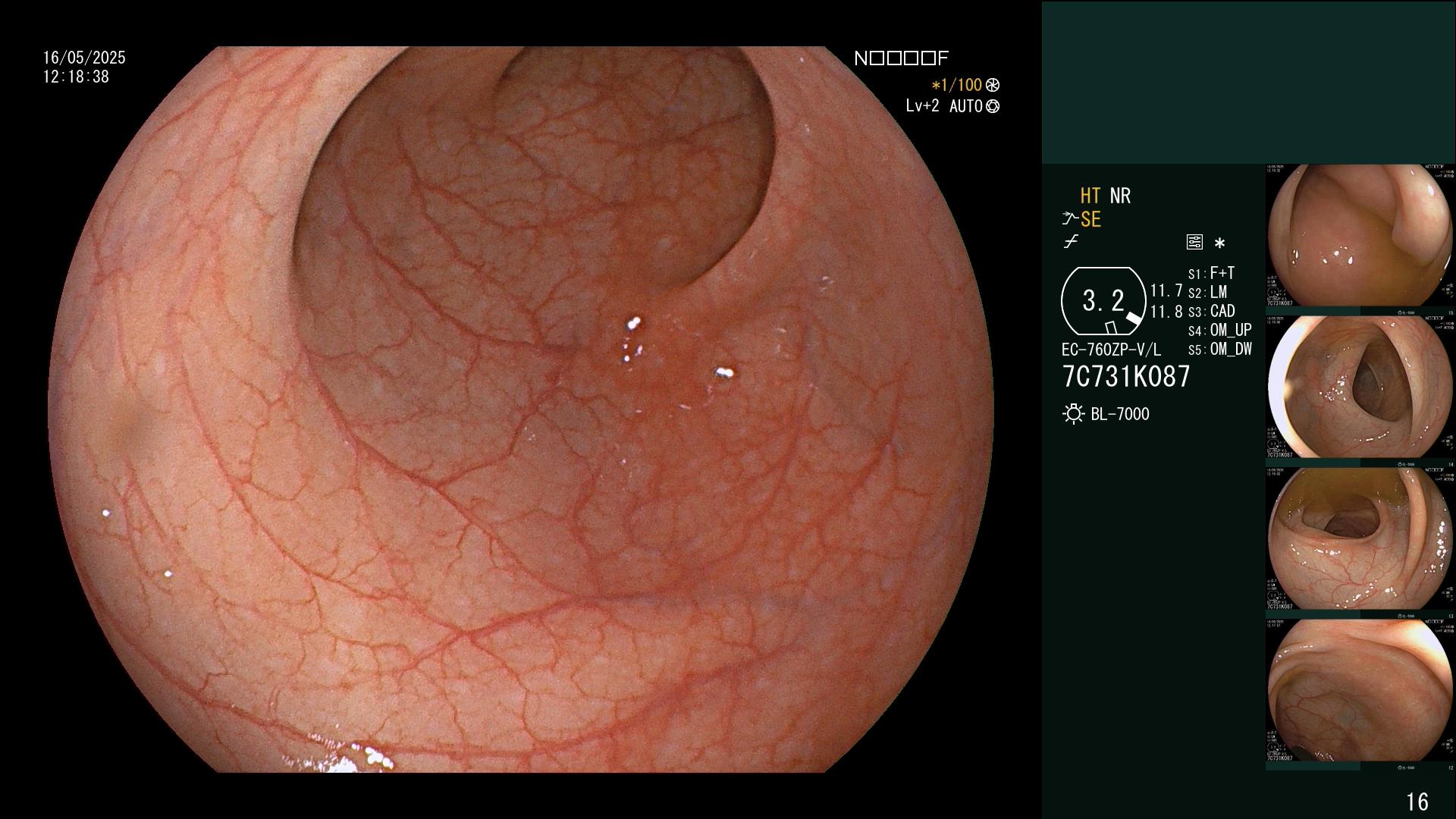Open thumbnail number 12 at bottom
The width and height of the screenshot is (1456, 819).
point(1361,691)
